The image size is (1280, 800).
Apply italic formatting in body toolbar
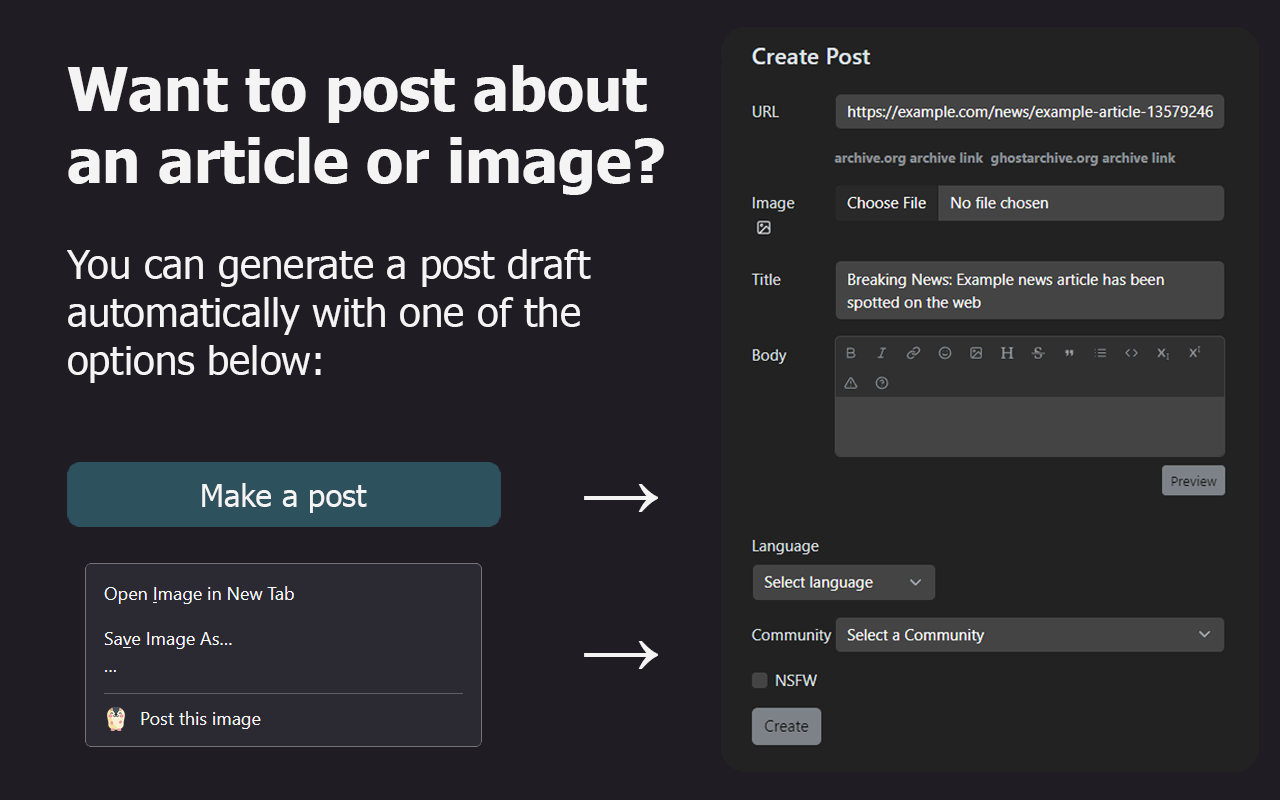pos(882,353)
